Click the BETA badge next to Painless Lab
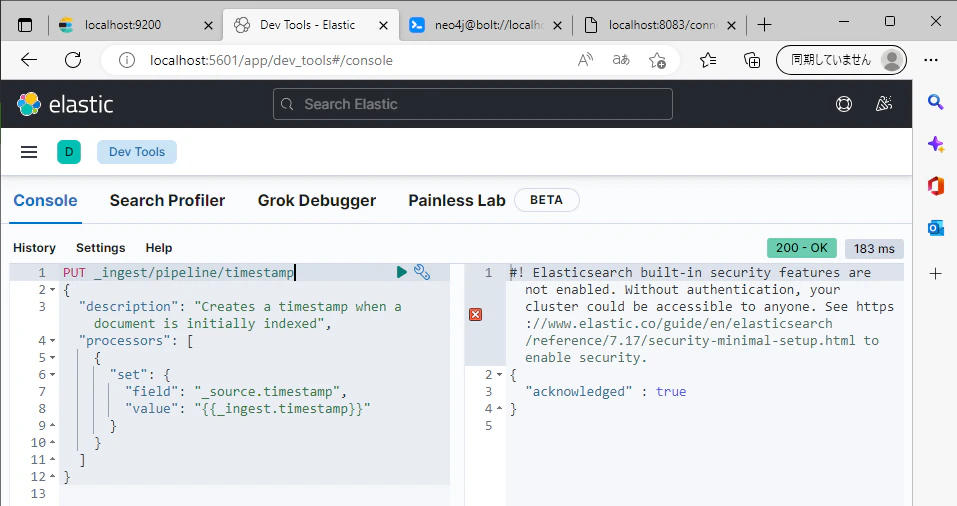Viewport: 957px width, 506px height. 546,200
